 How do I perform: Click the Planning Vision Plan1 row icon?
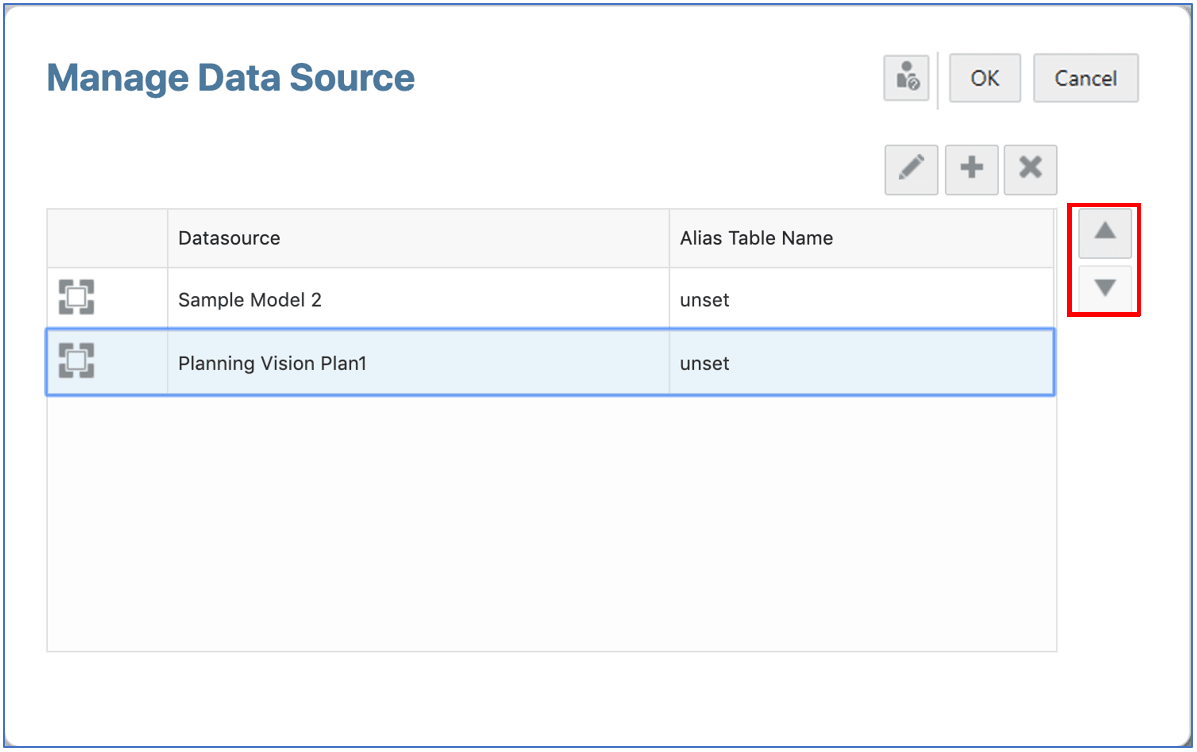coord(76,361)
